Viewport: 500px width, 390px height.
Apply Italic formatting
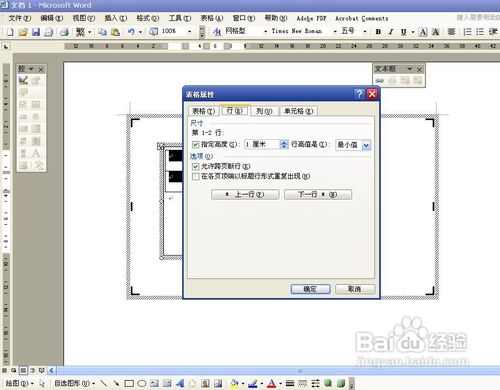[x=391, y=32]
